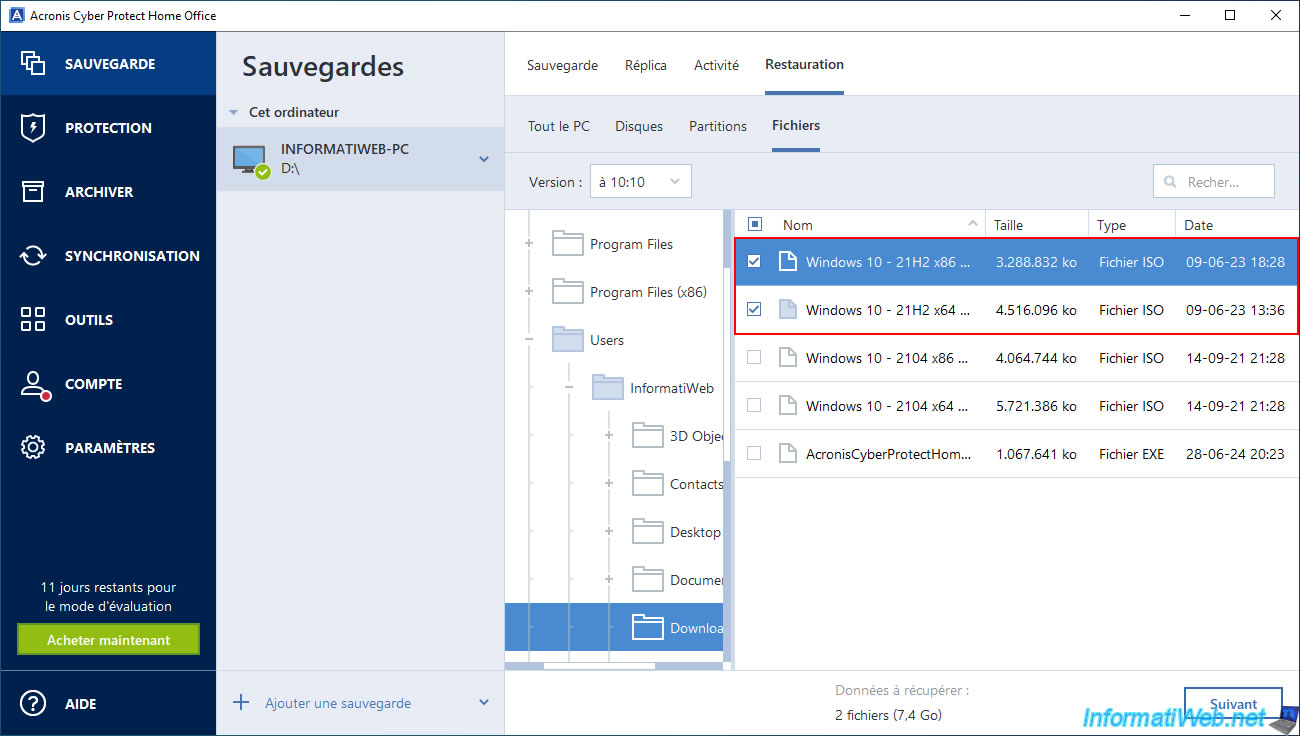Click the Documents folder icon

point(647,579)
